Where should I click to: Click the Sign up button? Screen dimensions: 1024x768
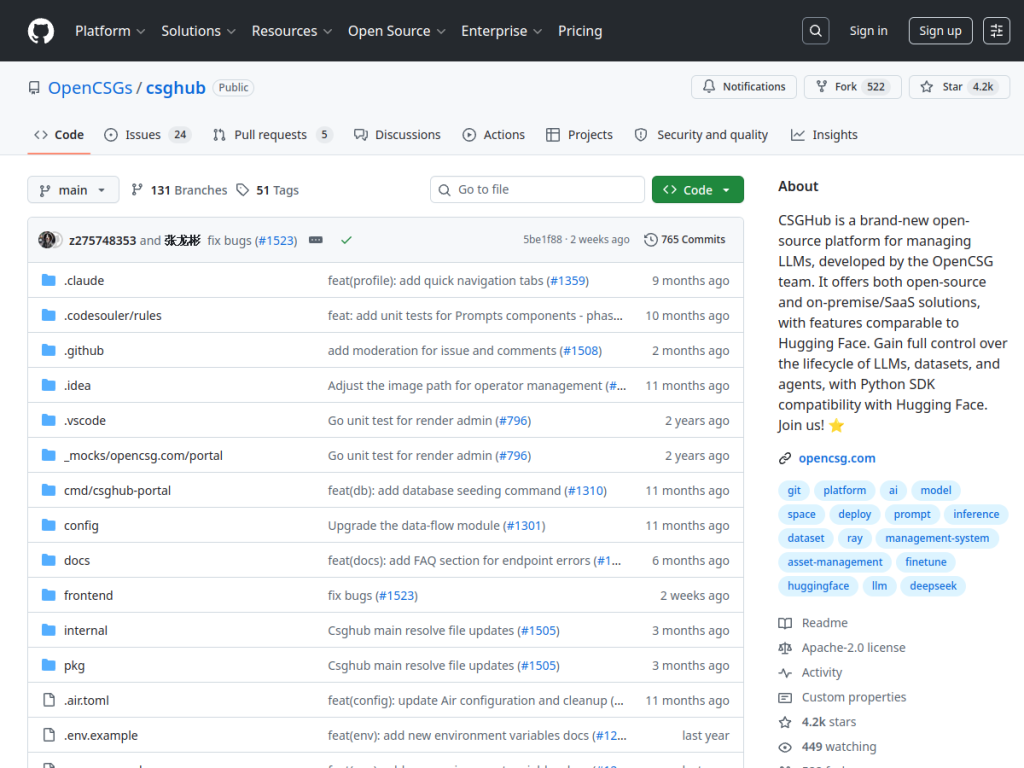pos(940,31)
